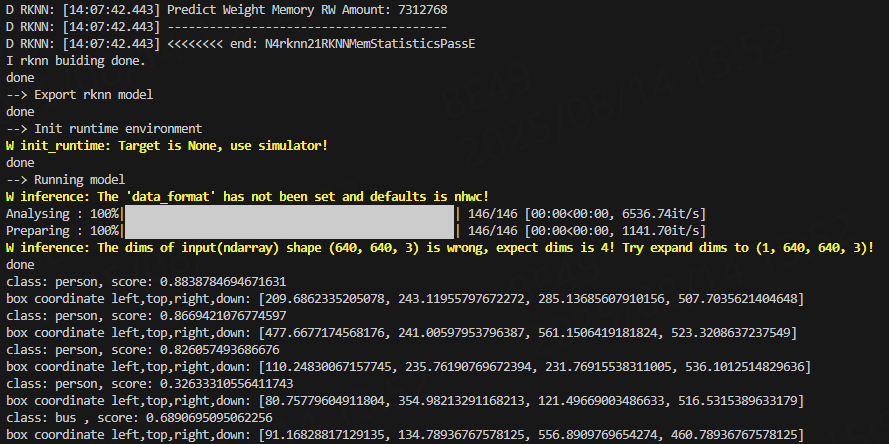Click the '--> Init runtime environment' line

coord(104,129)
